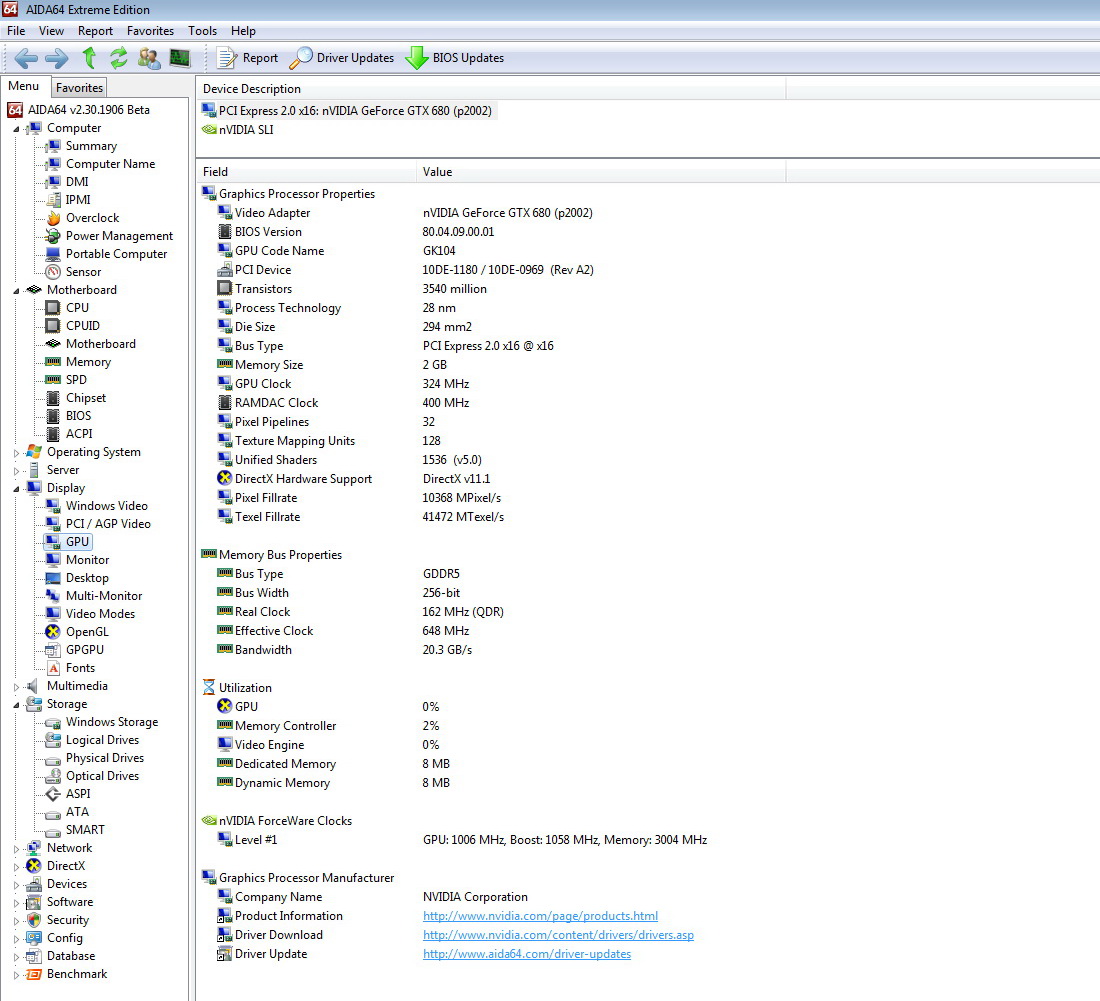Switch to the Menu tab

click(24, 86)
